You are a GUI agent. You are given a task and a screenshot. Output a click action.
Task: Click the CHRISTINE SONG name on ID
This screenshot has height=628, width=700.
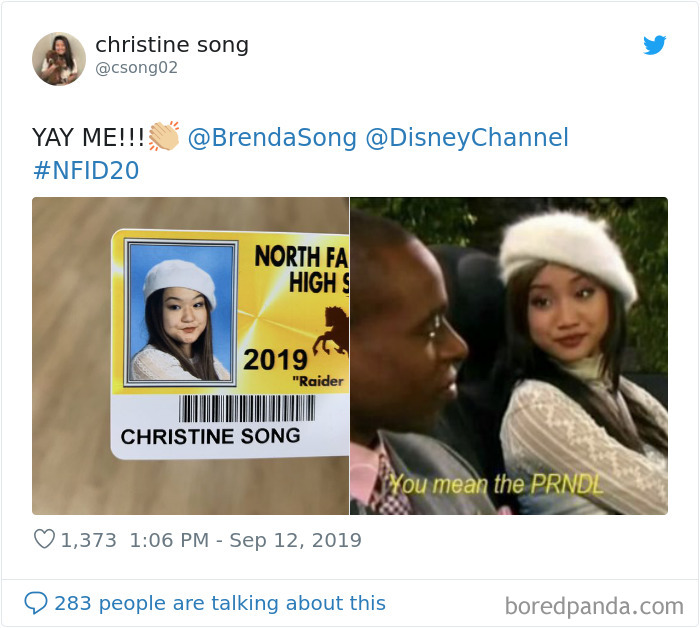click(210, 436)
